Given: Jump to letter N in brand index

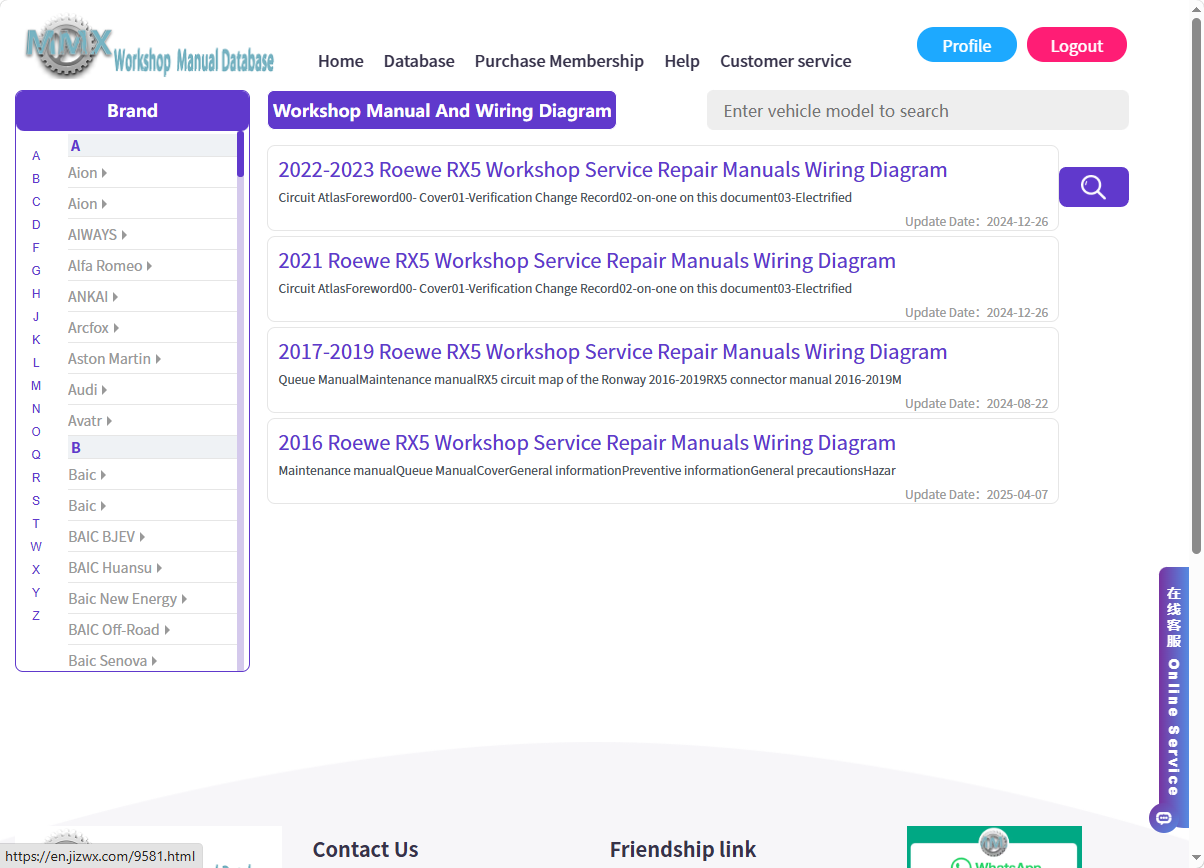Looking at the screenshot, I should coord(36,409).
